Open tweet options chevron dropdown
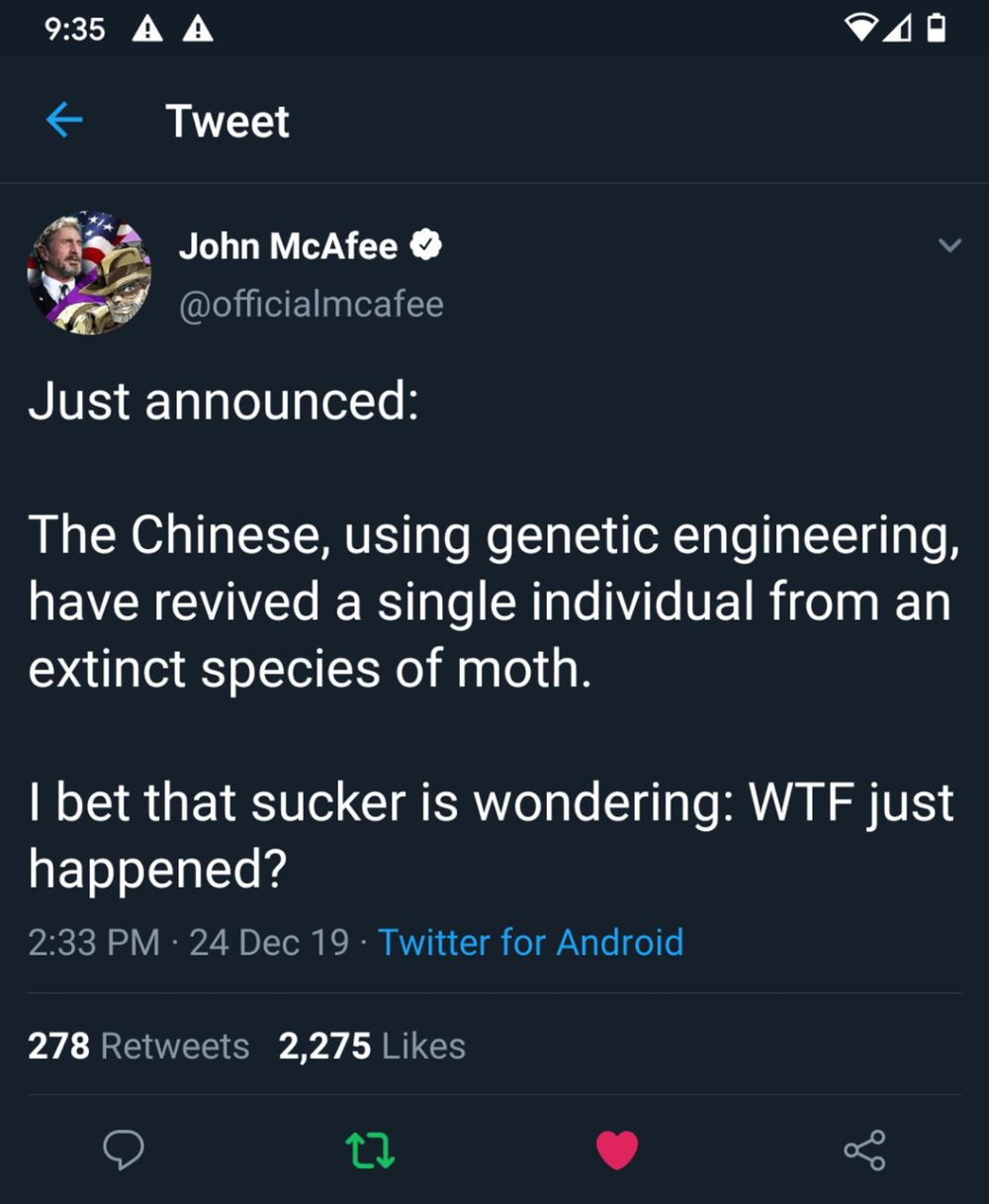 point(949,245)
